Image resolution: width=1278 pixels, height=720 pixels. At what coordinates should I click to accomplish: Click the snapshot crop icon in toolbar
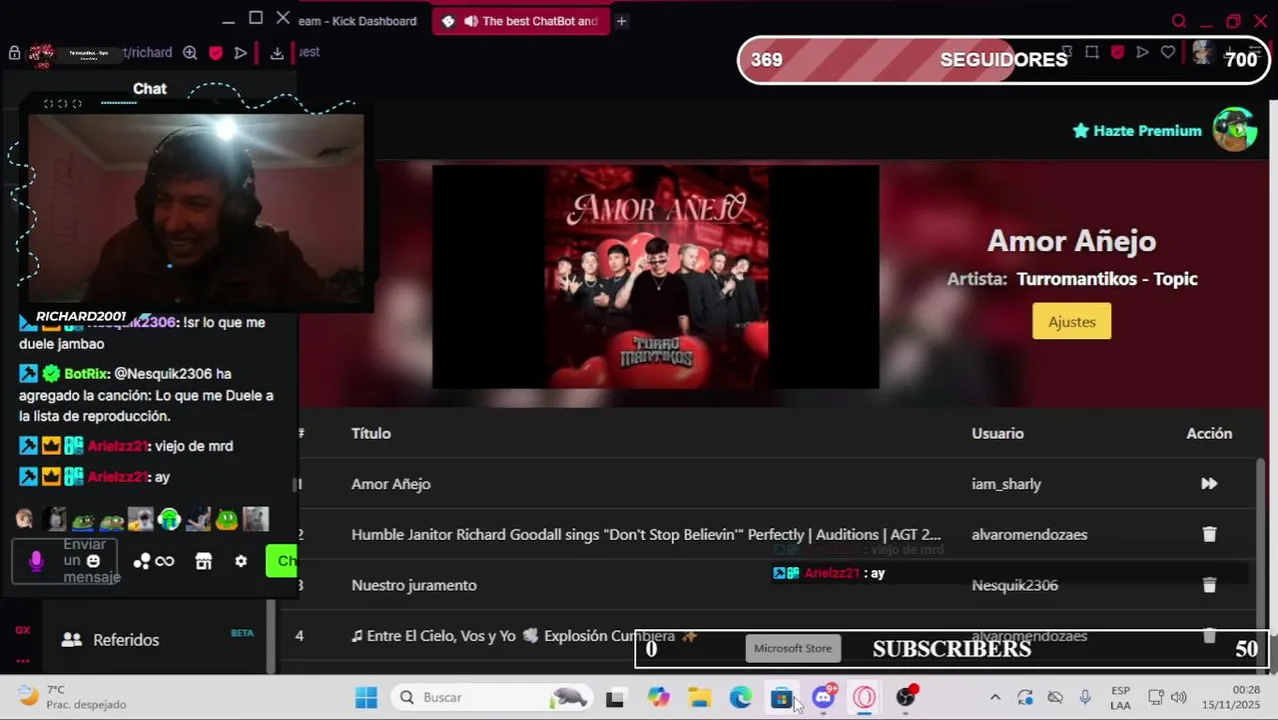click(1092, 52)
